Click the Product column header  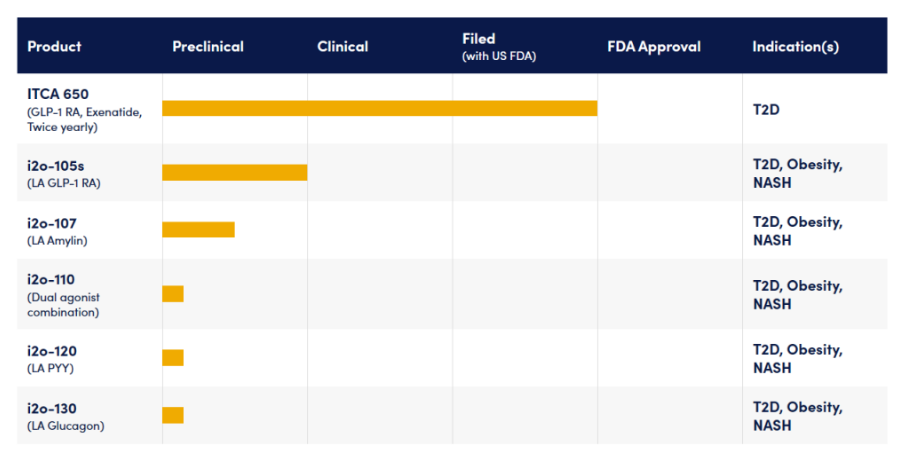[54, 47]
